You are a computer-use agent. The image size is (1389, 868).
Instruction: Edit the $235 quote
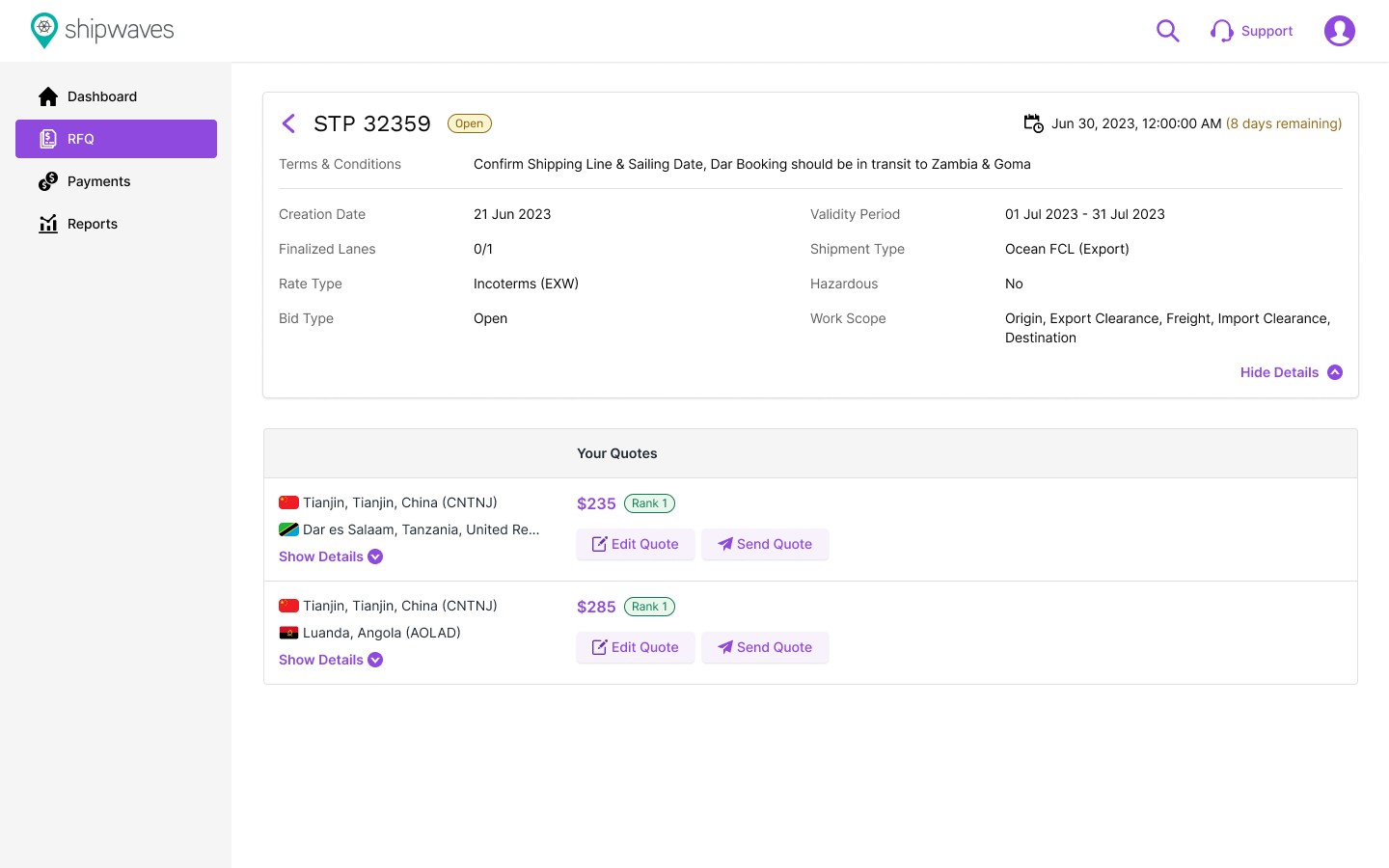coord(636,544)
